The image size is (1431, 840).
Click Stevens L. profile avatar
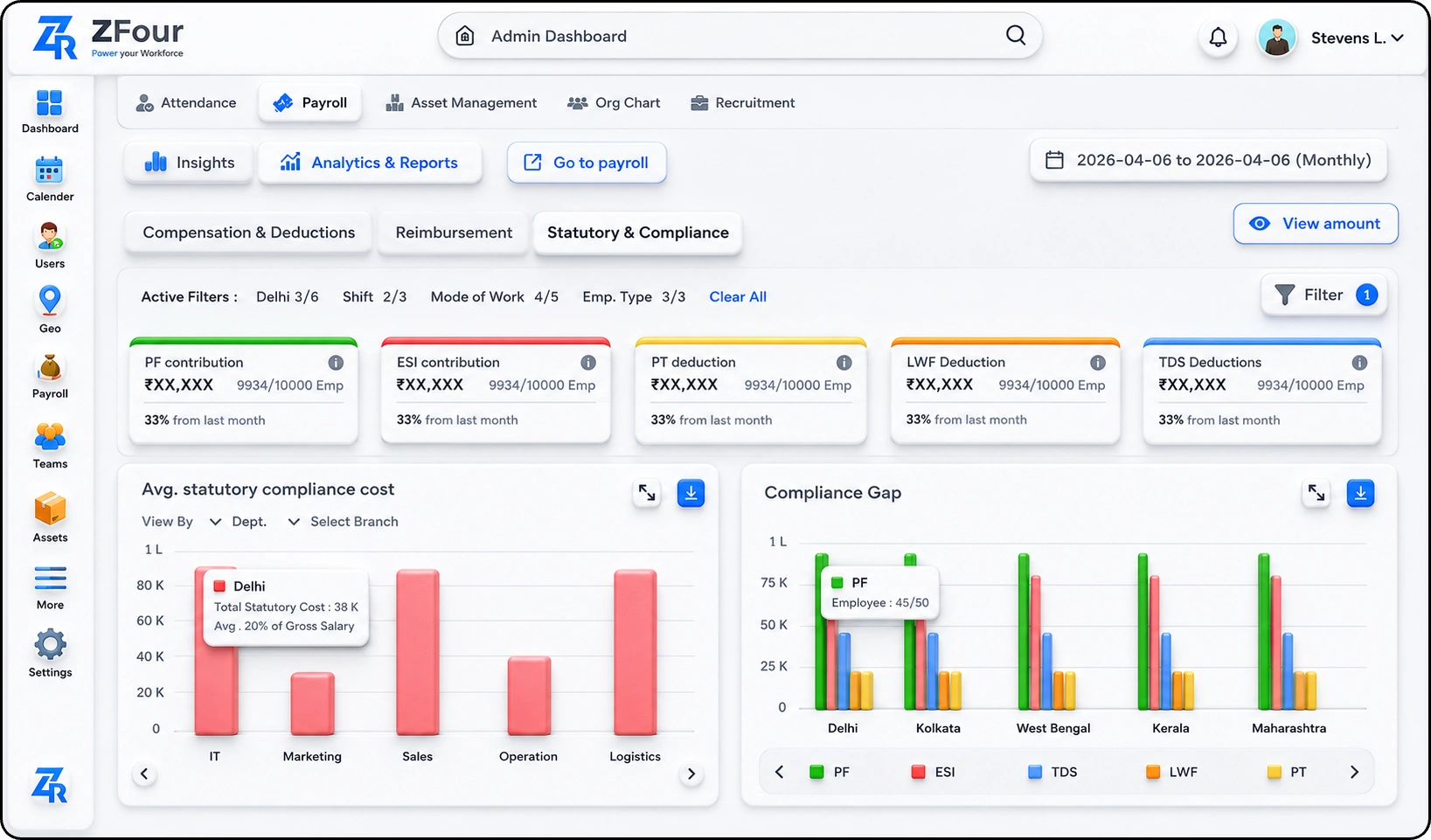(1276, 38)
